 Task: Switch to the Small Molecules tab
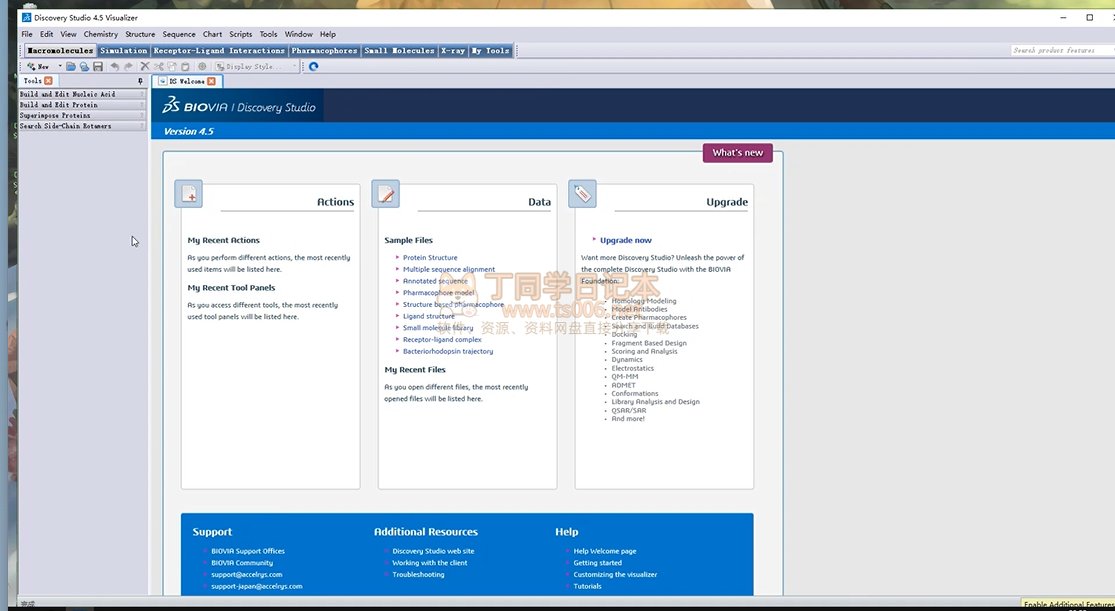pyautogui.click(x=399, y=51)
